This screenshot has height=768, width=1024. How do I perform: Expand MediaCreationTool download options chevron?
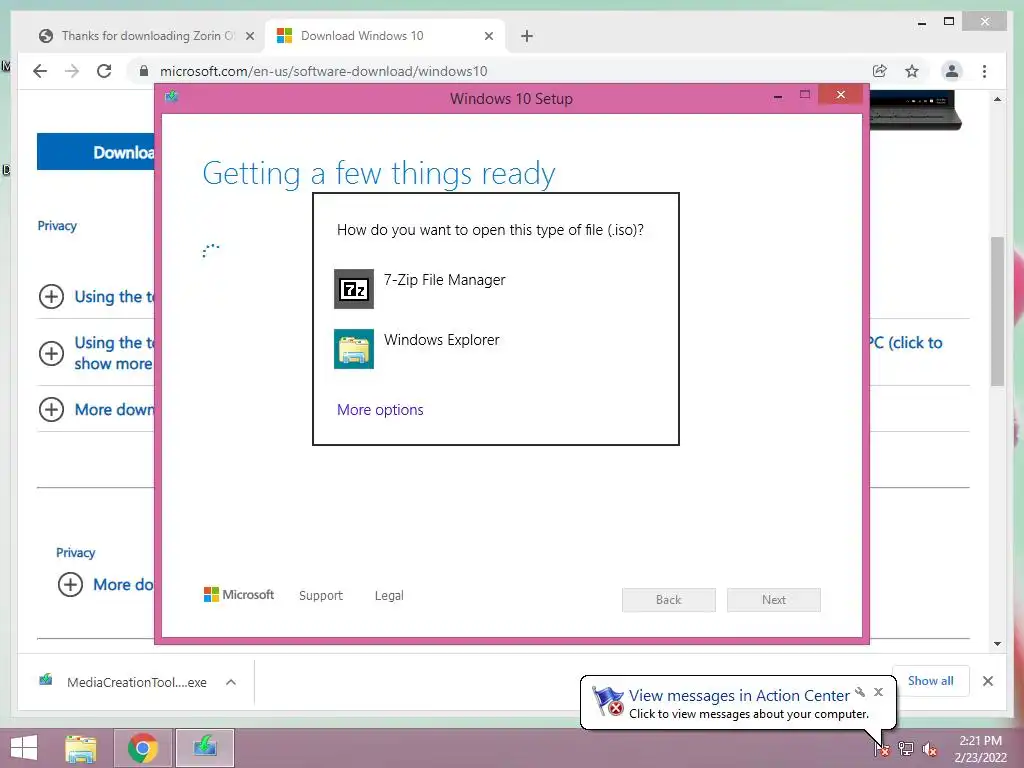click(231, 682)
